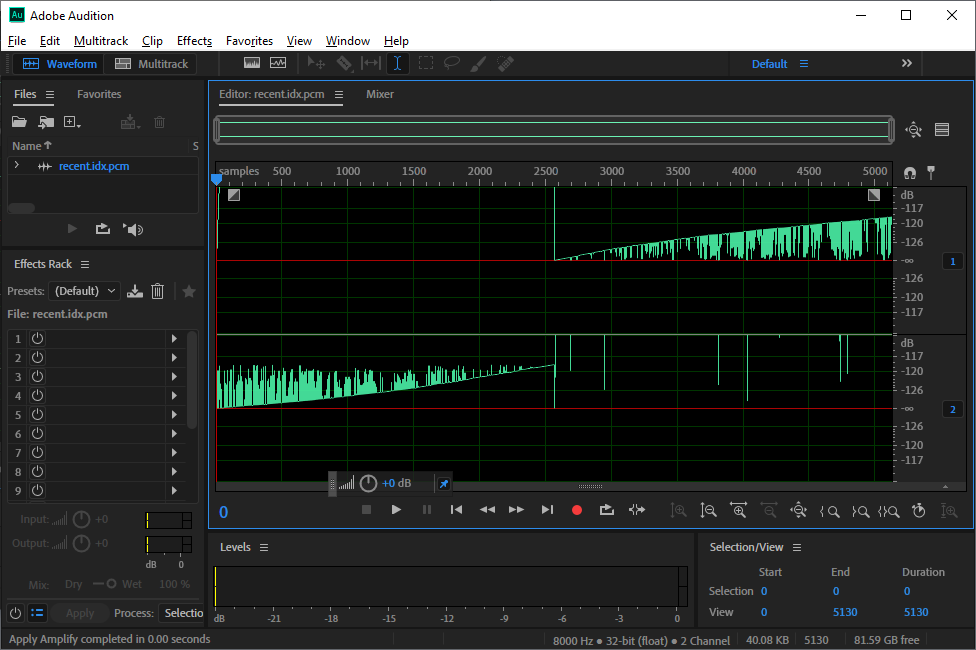The image size is (976, 650).
Task: Toggle channel 2 enable button
Action: 952,409
